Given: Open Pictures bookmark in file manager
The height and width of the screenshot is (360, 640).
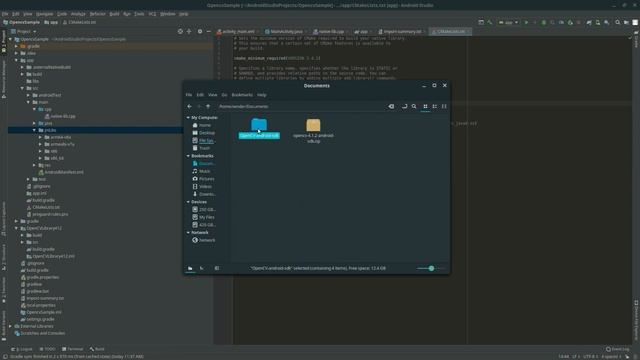Looking at the screenshot, I should coord(203,179).
